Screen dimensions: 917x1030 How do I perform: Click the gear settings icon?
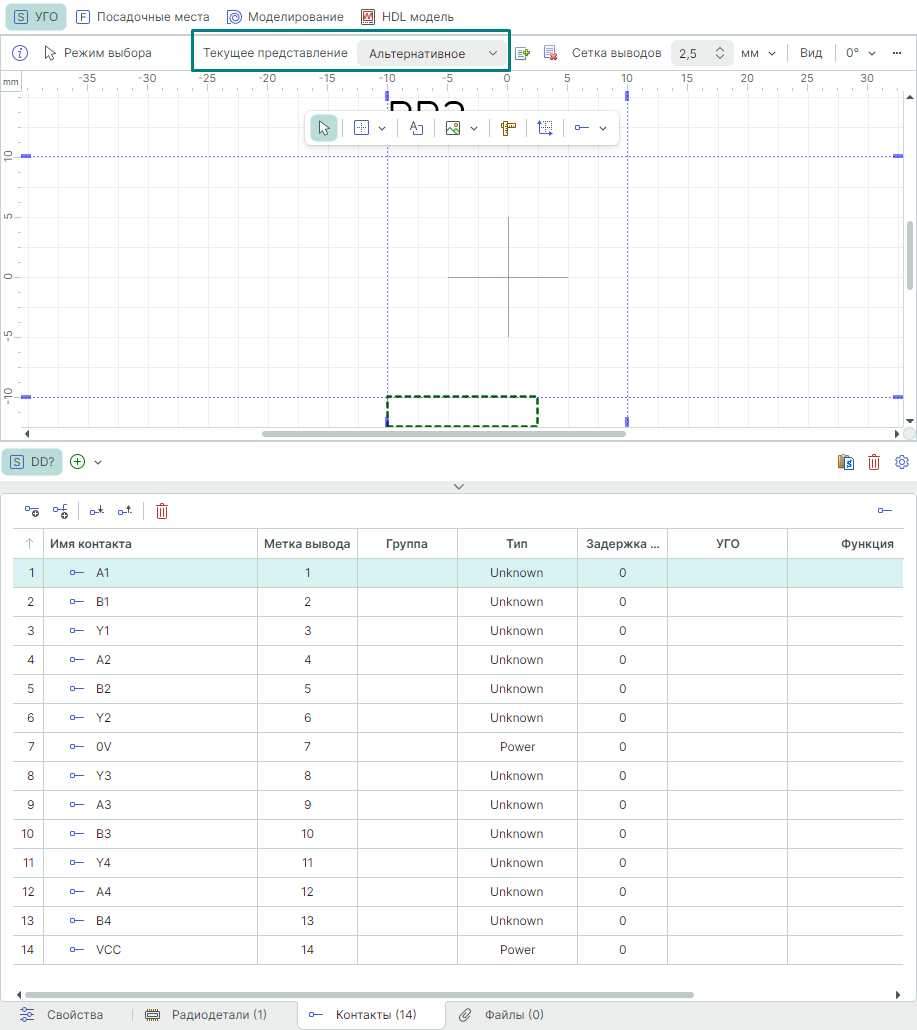[901, 462]
